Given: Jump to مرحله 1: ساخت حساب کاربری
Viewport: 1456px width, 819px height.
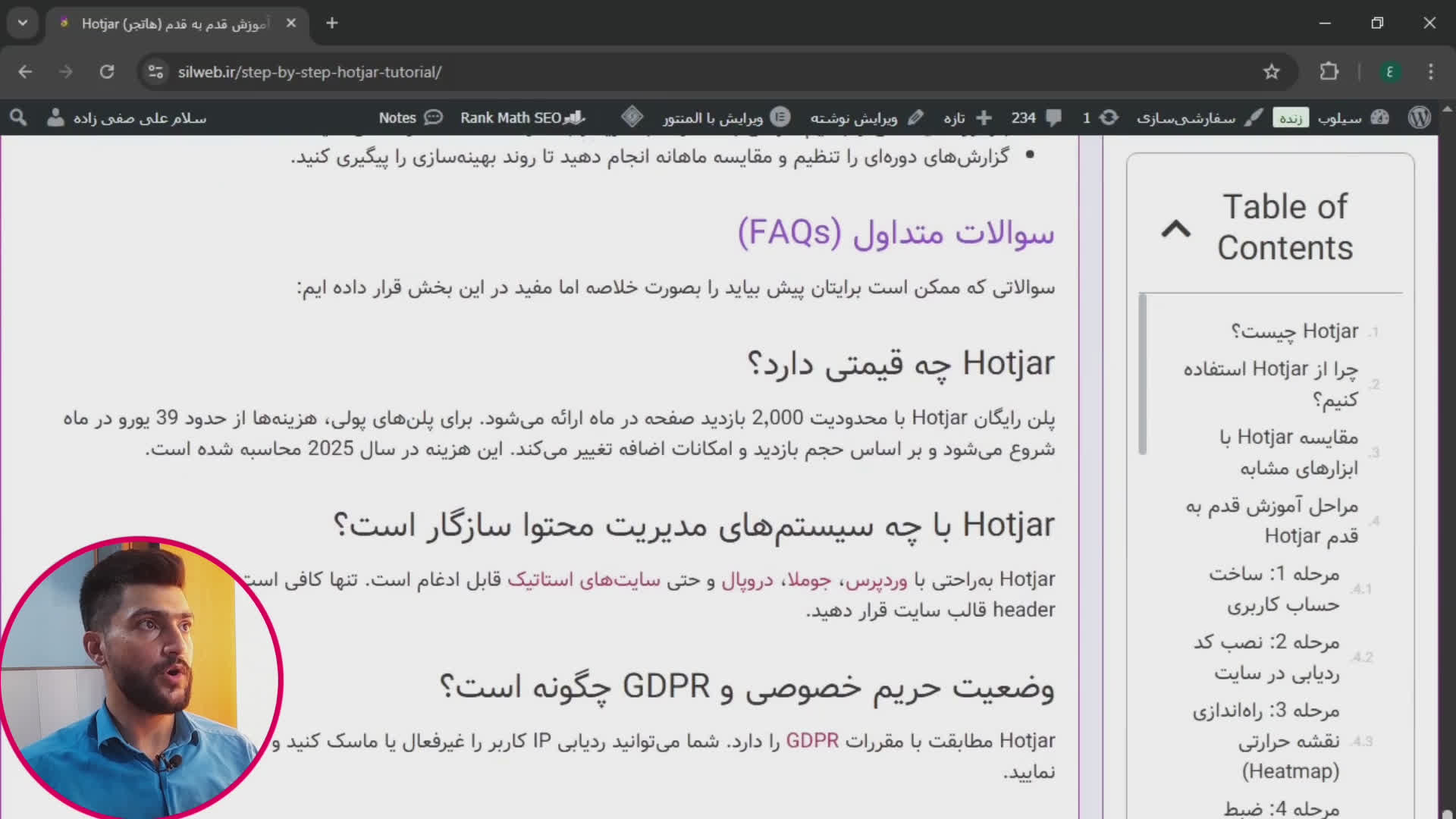Looking at the screenshot, I should click(1274, 589).
